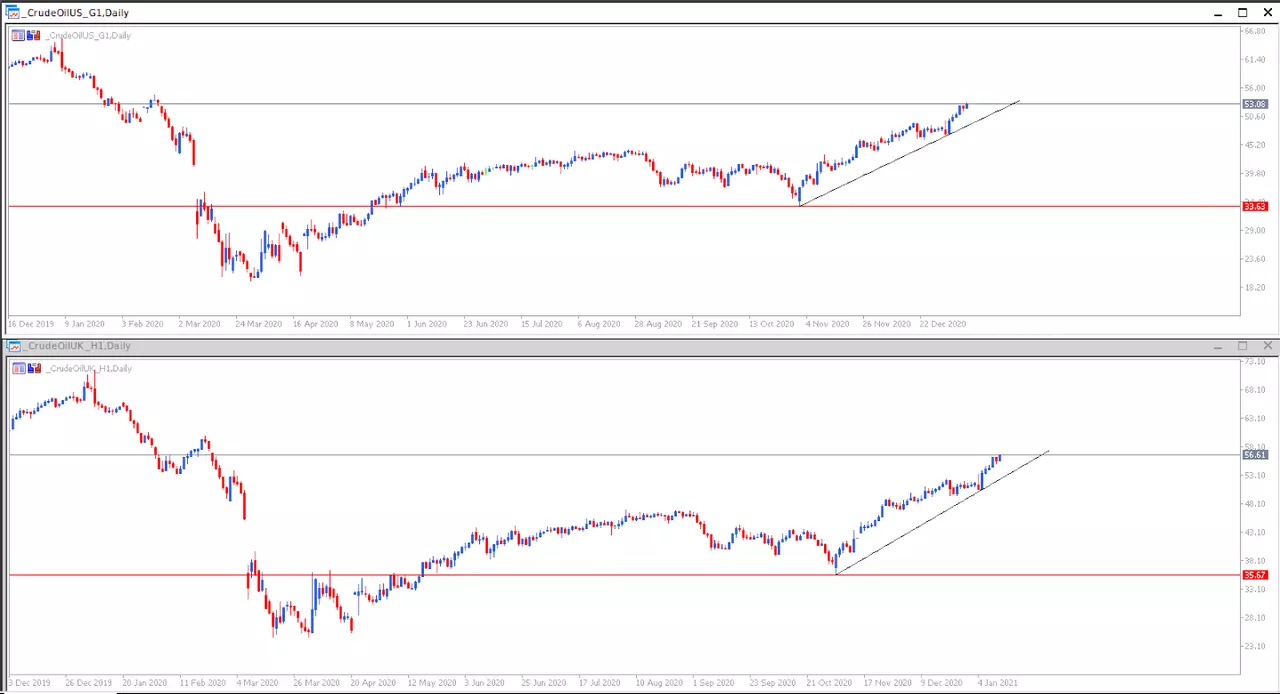Maximize the CrudeOilUS_G1 chart window
The width and height of the screenshot is (1280, 694).
[x=1243, y=13]
